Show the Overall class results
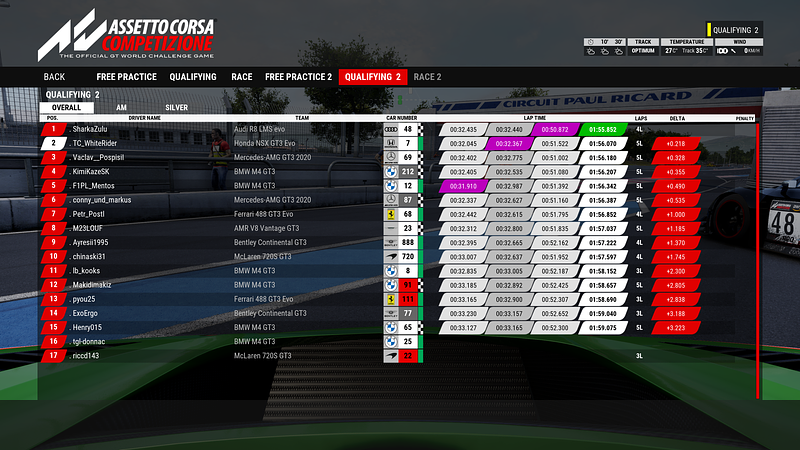The image size is (800, 450). pyautogui.click(x=67, y=107)
